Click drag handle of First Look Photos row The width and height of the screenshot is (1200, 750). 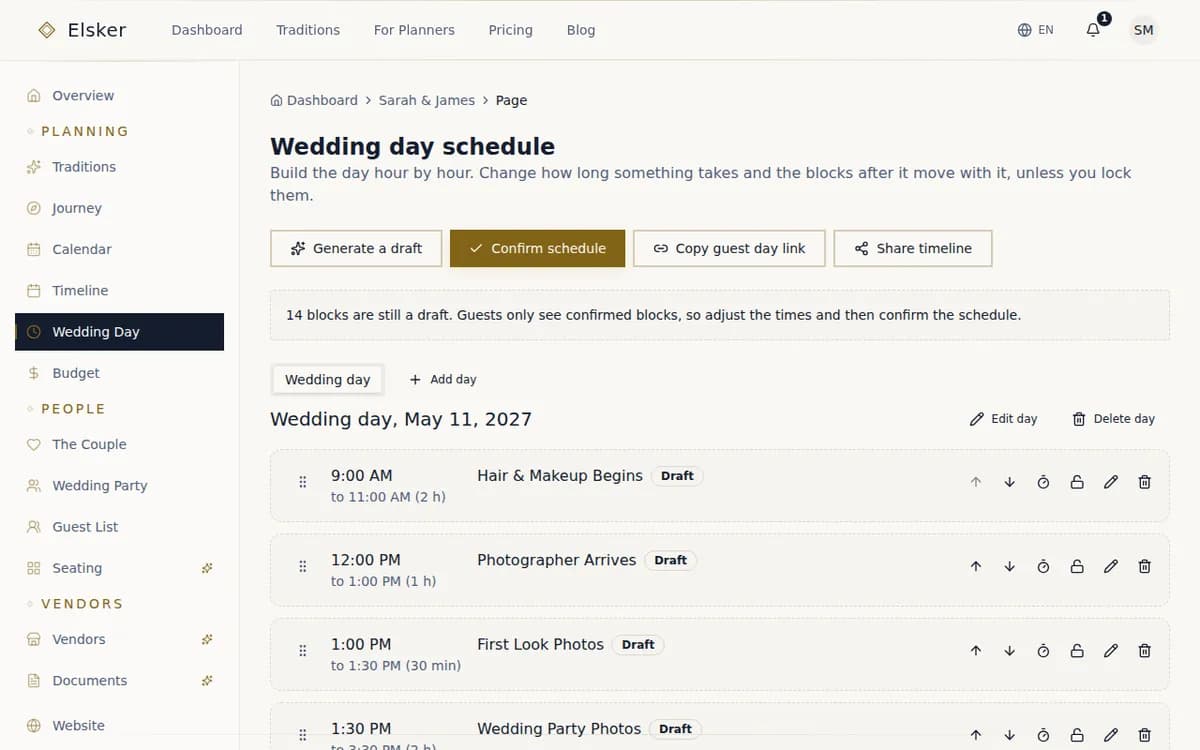click(x=302, y=650)
